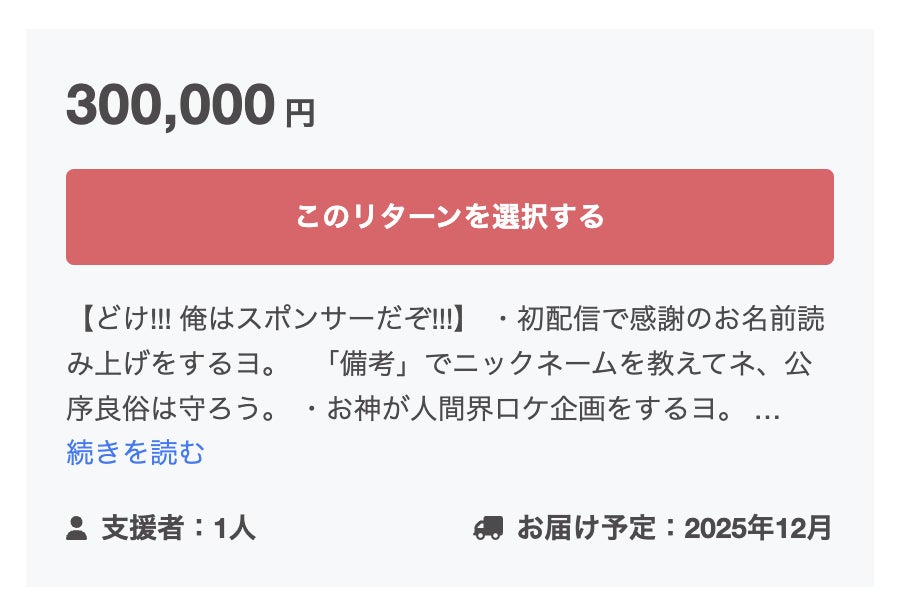This screenshot has width=910, height=602.
Task: Click the 円 currency symbol
Action: pos(300,115)
